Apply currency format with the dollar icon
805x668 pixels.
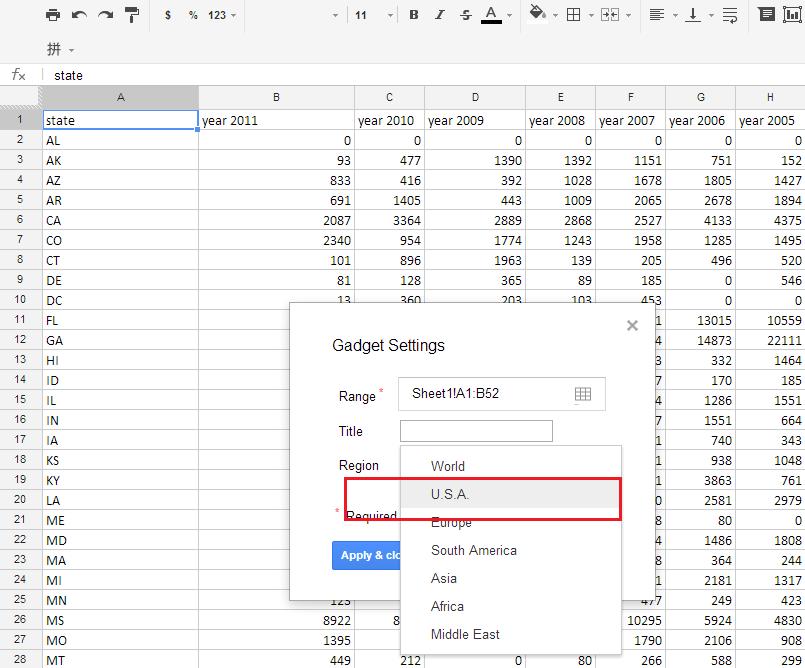point(168,14)
